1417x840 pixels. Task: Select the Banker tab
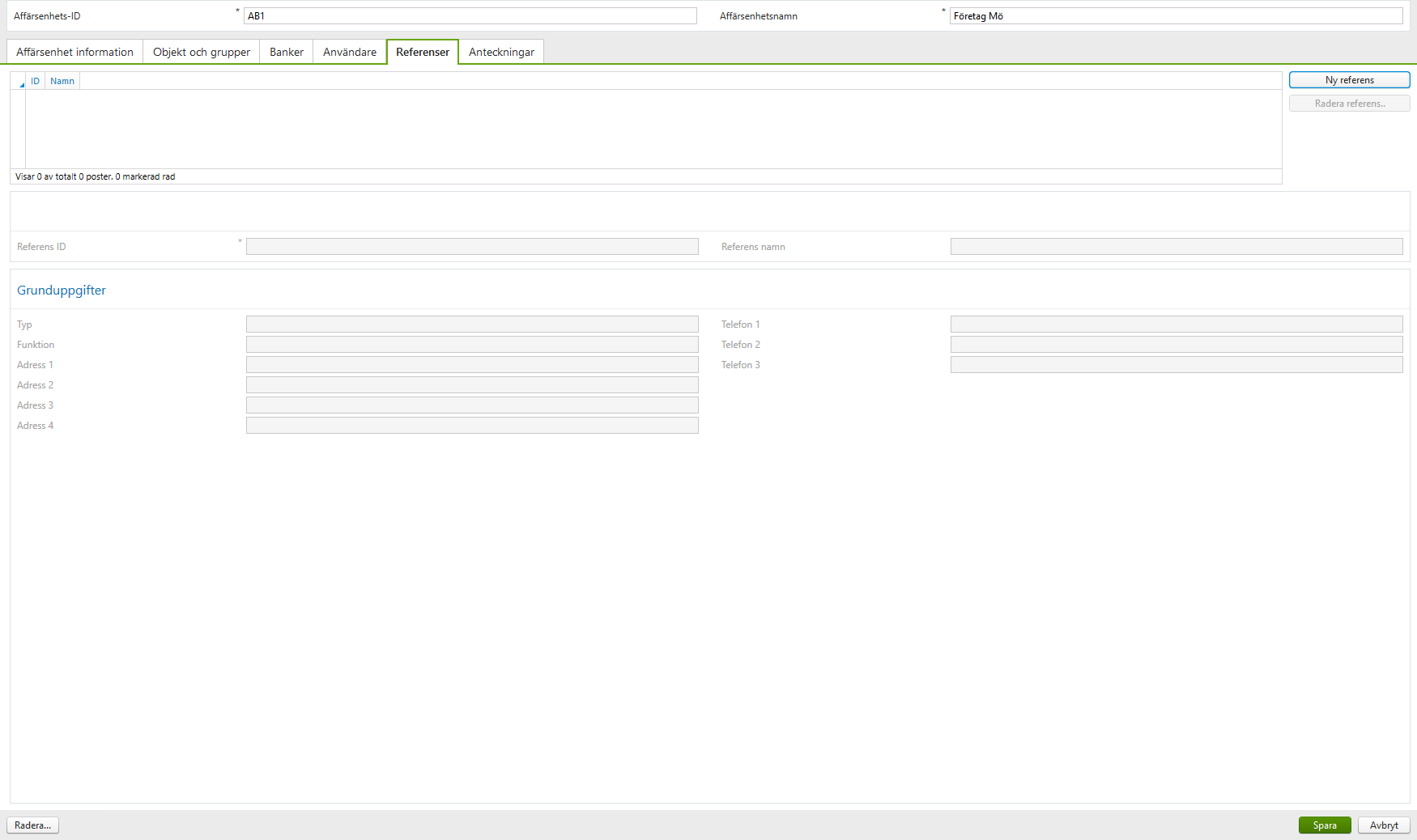click(x=285, y=51)
